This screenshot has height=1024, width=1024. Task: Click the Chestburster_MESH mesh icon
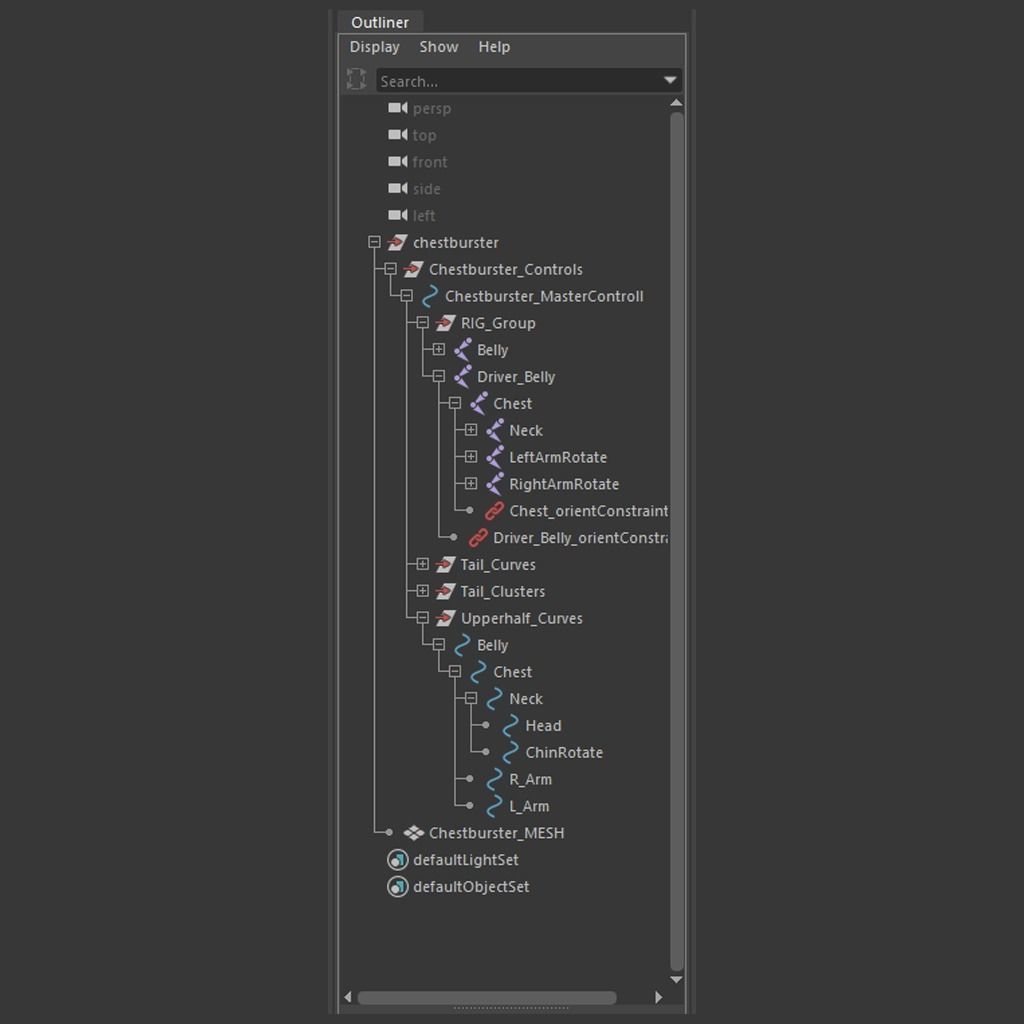pos(413,833)
